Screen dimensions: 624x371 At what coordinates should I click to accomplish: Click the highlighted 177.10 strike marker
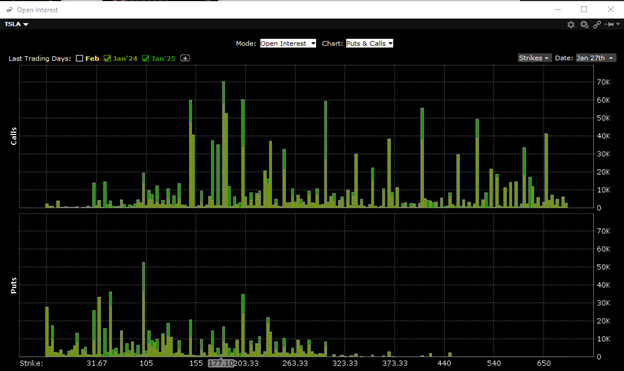pyautogui.click(x=221, y=363)
